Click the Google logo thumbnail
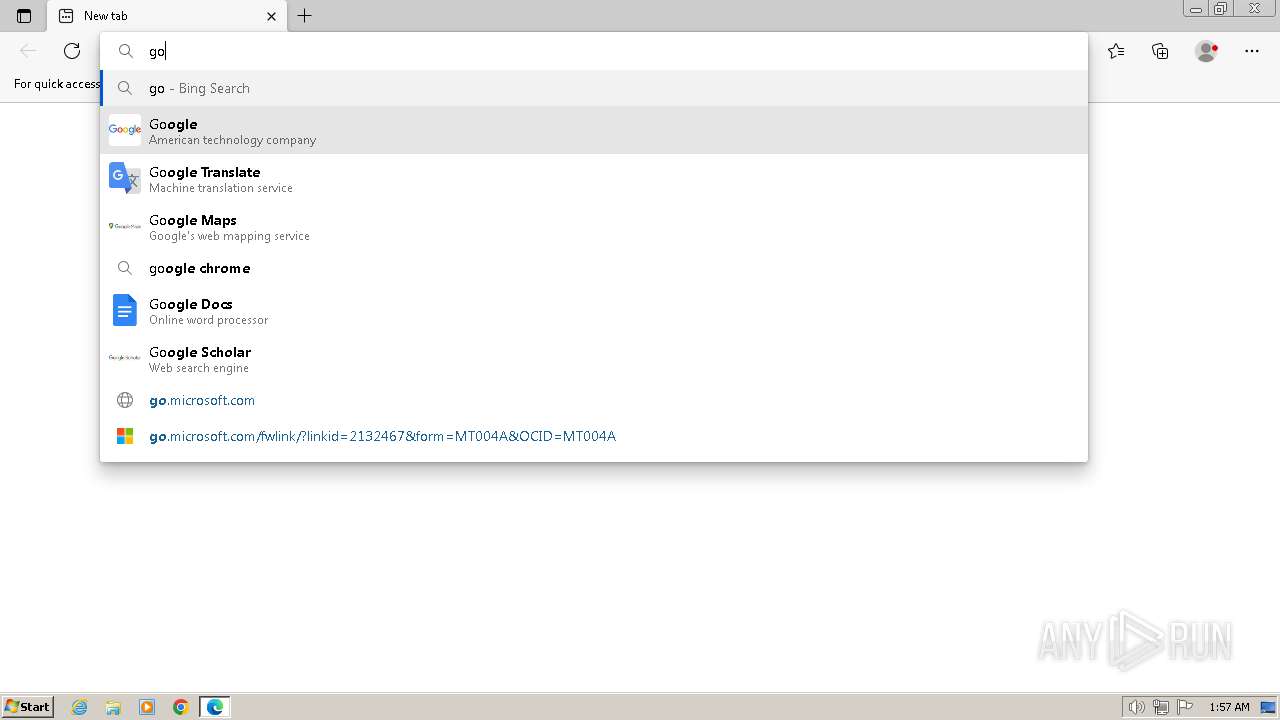The image size is (1280, 720). [125, 130]
